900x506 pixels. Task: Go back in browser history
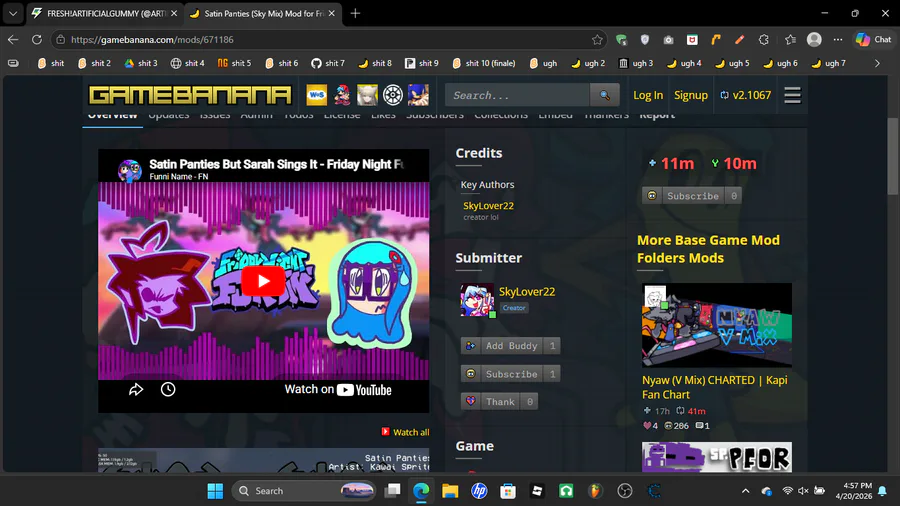click(13, 40)
